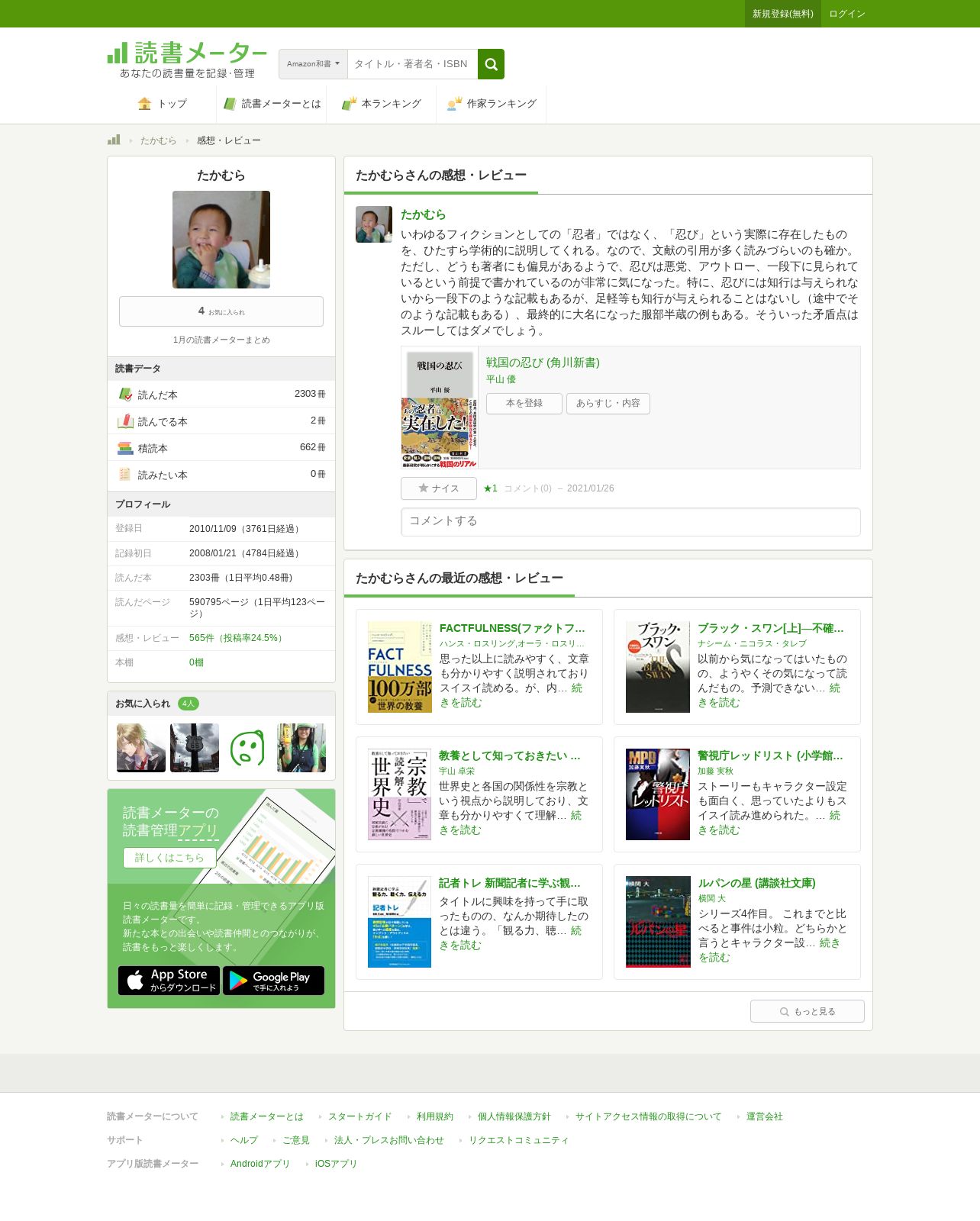The width and height of the screenshot is (980, 1221).
Task: Click the FACTFULNESS book cover
Action: [x=400, y=667]
